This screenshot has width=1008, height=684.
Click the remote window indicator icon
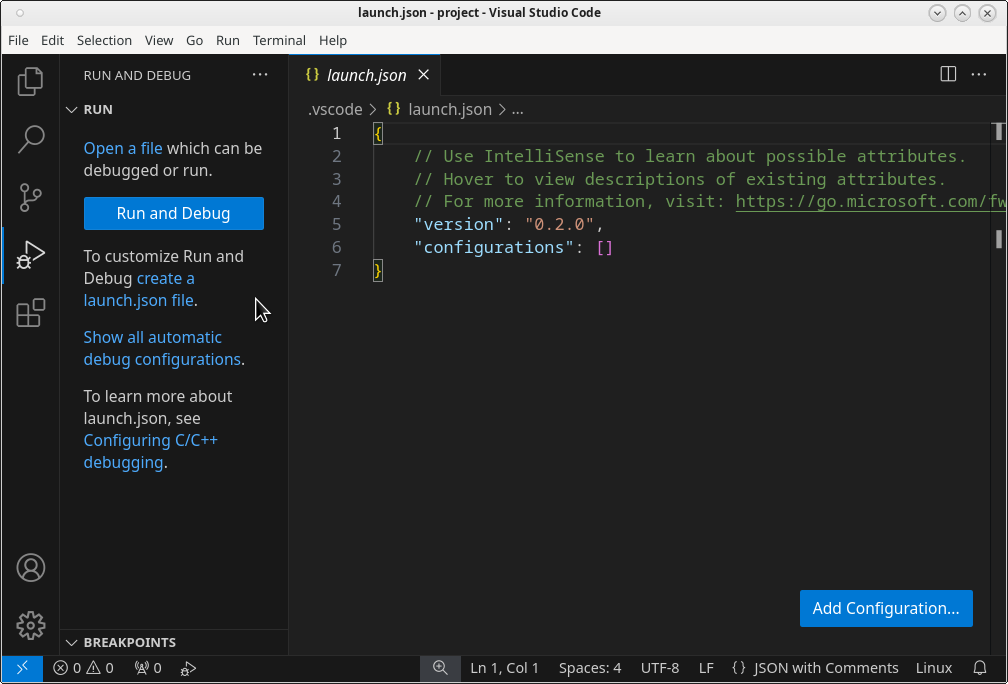21,668
